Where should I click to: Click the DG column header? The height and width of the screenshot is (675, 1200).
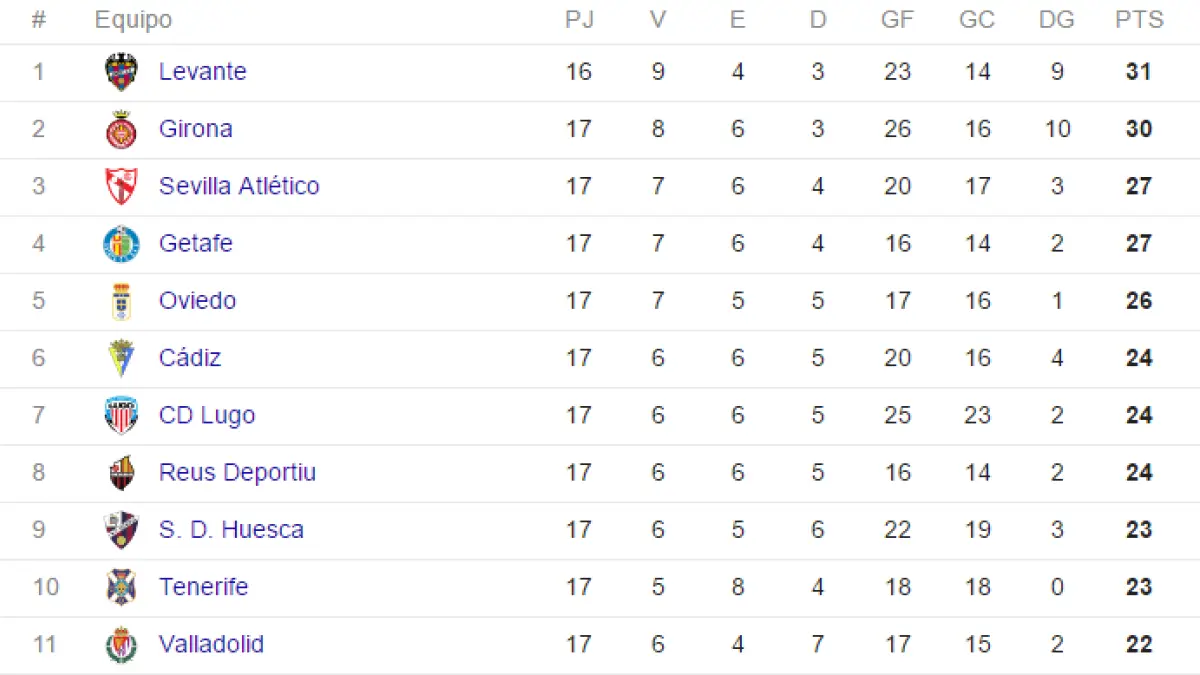[1057, 20]
